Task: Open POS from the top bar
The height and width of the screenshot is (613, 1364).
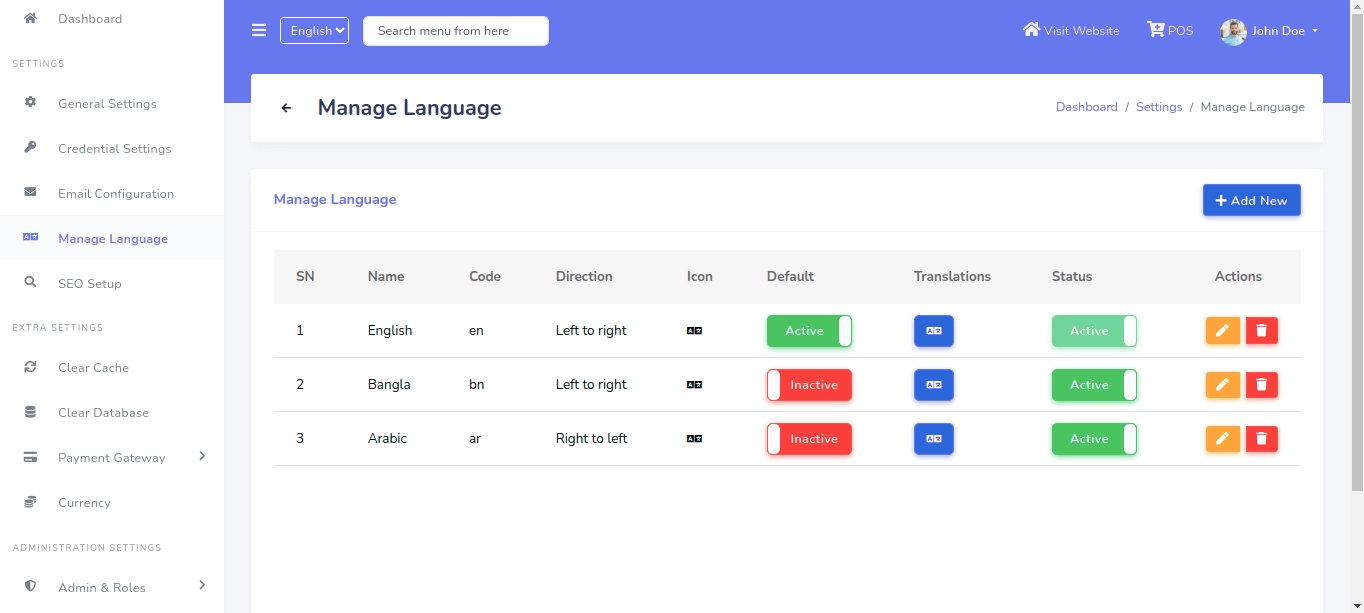Action: coord(1170,31)
